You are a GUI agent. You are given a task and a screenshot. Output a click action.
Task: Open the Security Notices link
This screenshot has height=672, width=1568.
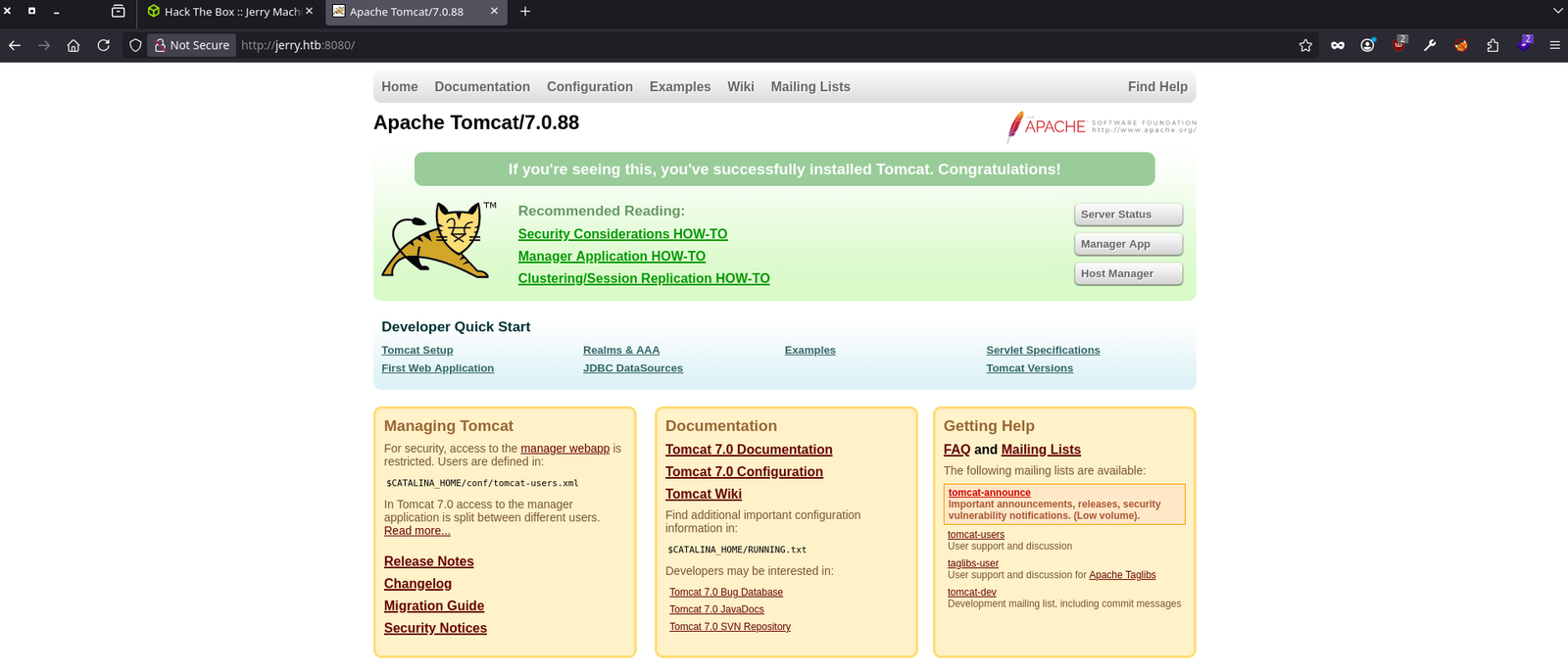436,629
